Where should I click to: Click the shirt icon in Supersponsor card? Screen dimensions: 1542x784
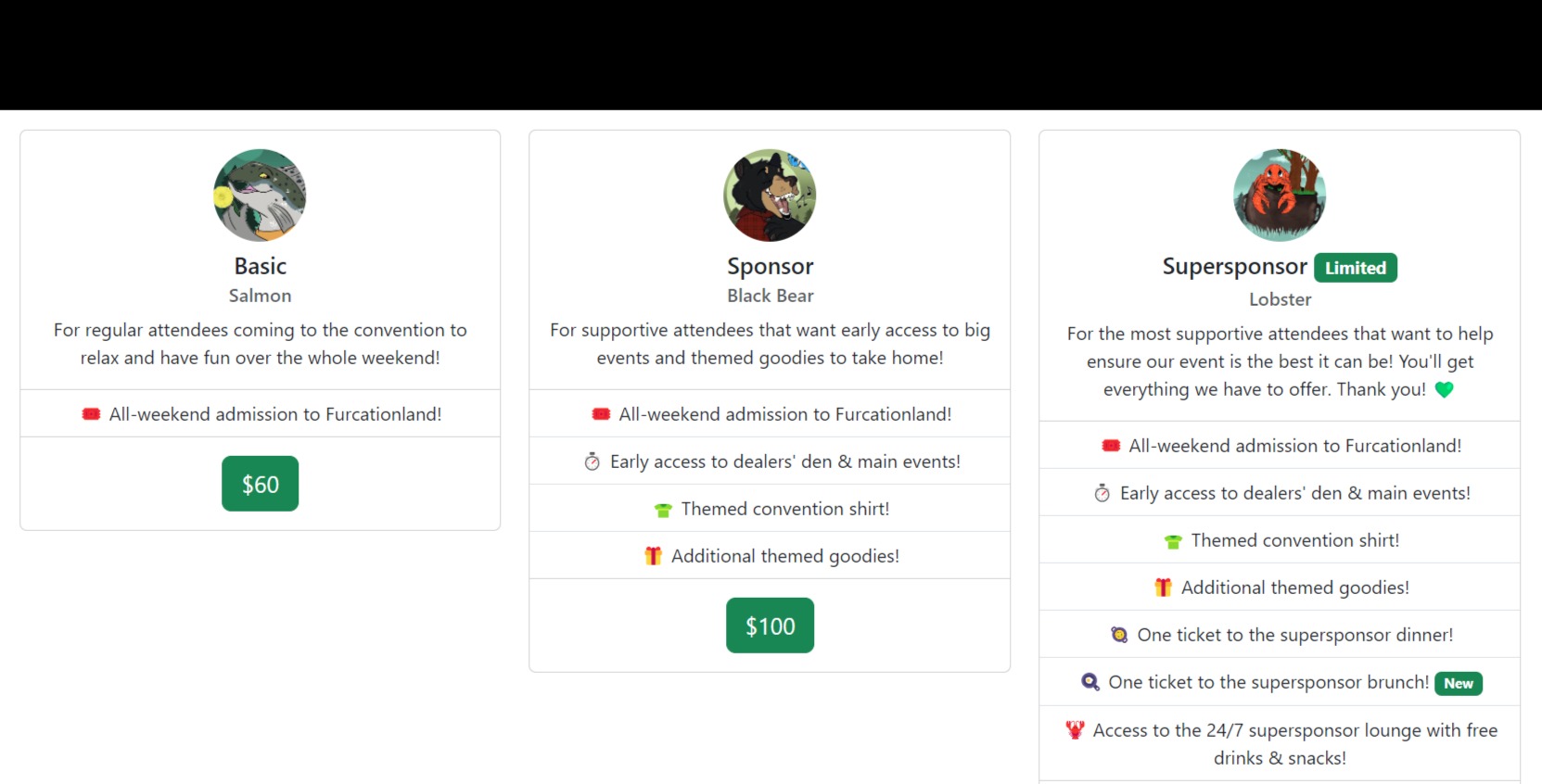pyautogui.click(x=1173, y=541)
